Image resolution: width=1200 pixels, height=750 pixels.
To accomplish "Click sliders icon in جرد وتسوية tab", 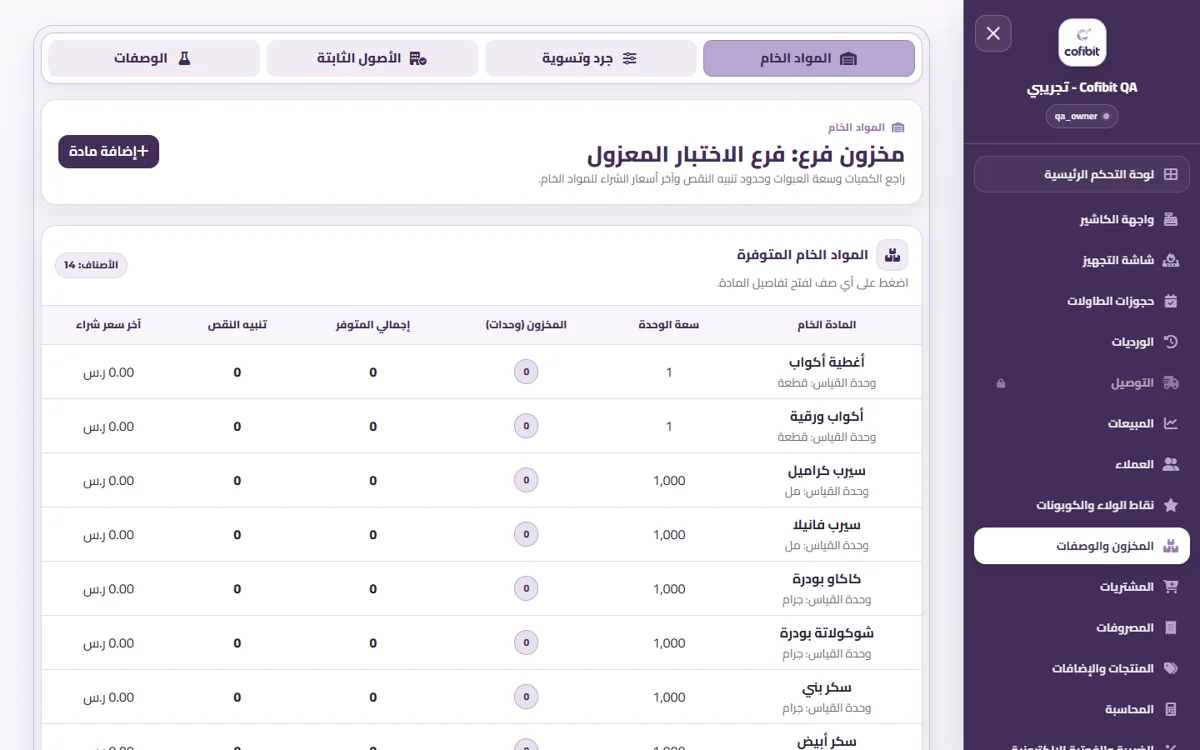I will coord(630,59).
